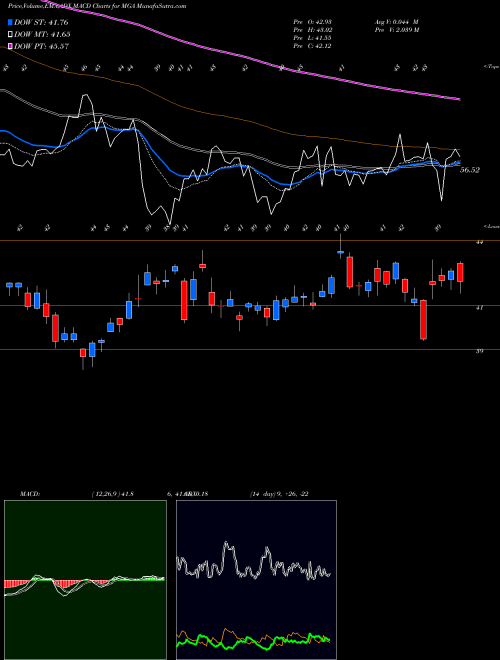
Task: Click the last red candlestick on the chart
Action: 460,272
